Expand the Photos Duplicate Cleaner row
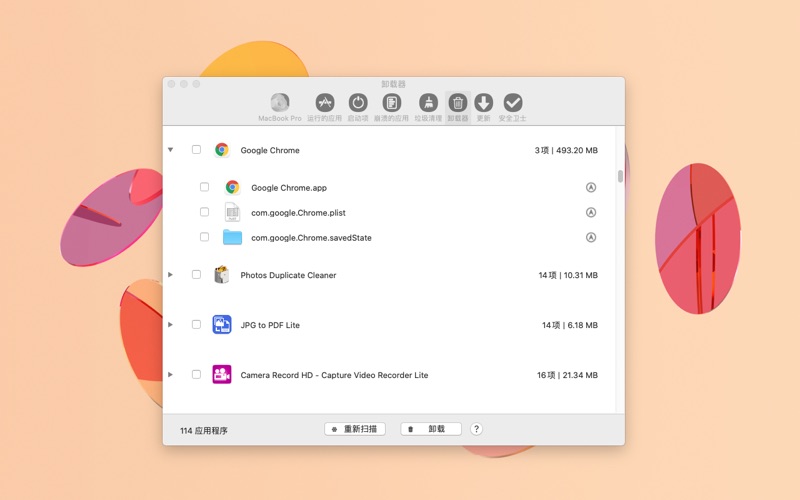The height and width of the screenshot is (500, 800). click(x=170, y=275)
